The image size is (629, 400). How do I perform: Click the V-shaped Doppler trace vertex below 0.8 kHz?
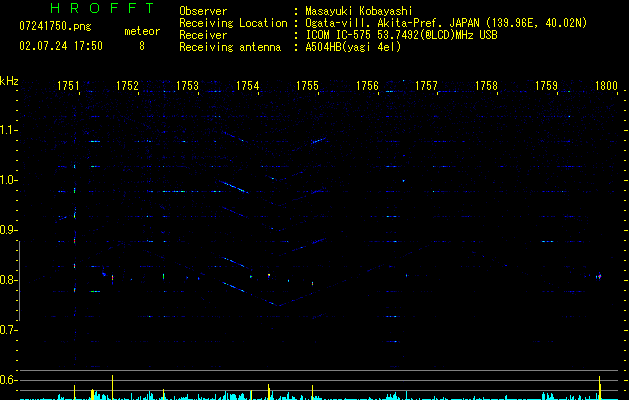coord(279,306)
